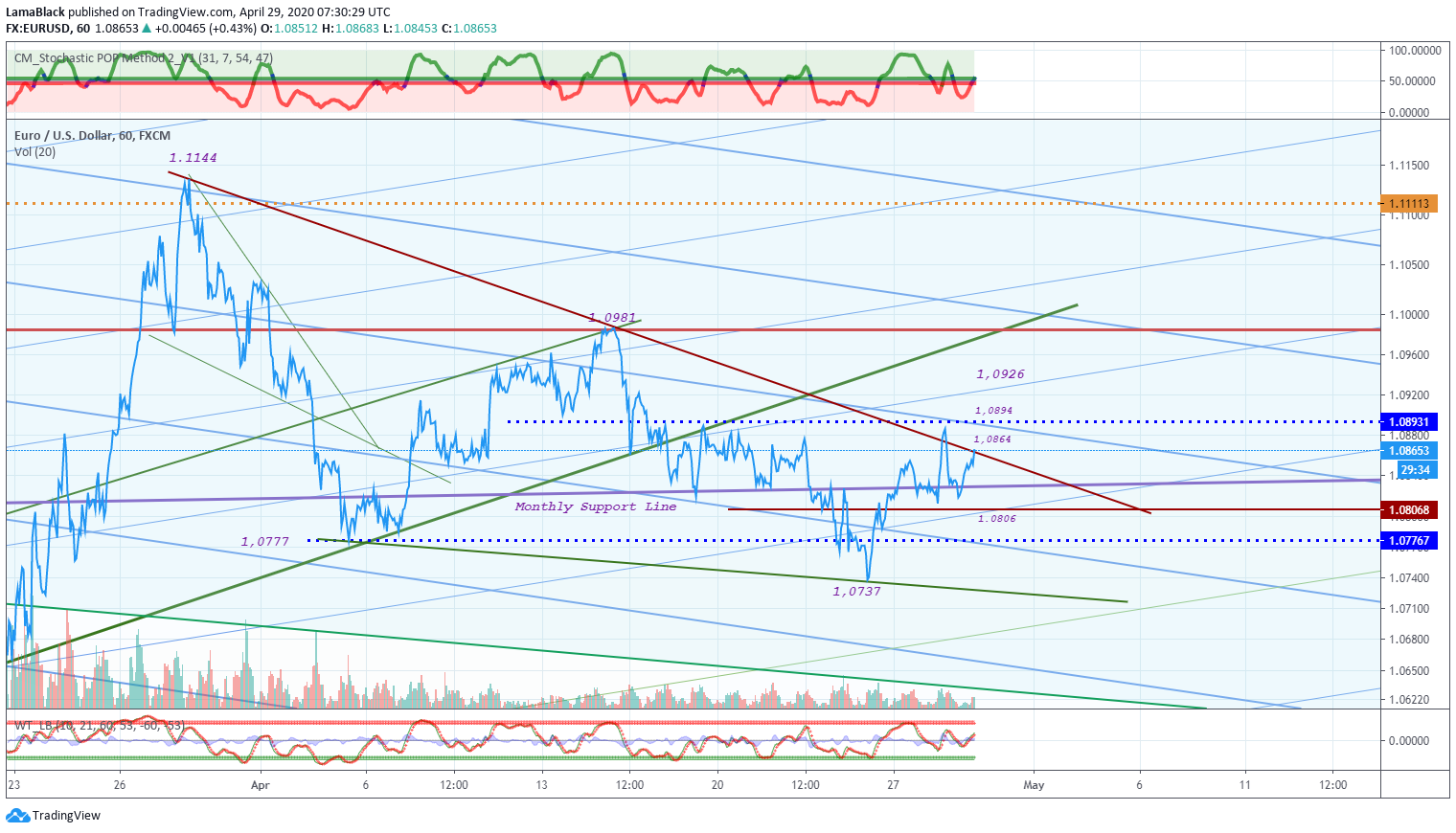1456x833 pixels.
Task: Click the 1.1144 price annotation
Action: pyautogui.click(x=193, y=158)
